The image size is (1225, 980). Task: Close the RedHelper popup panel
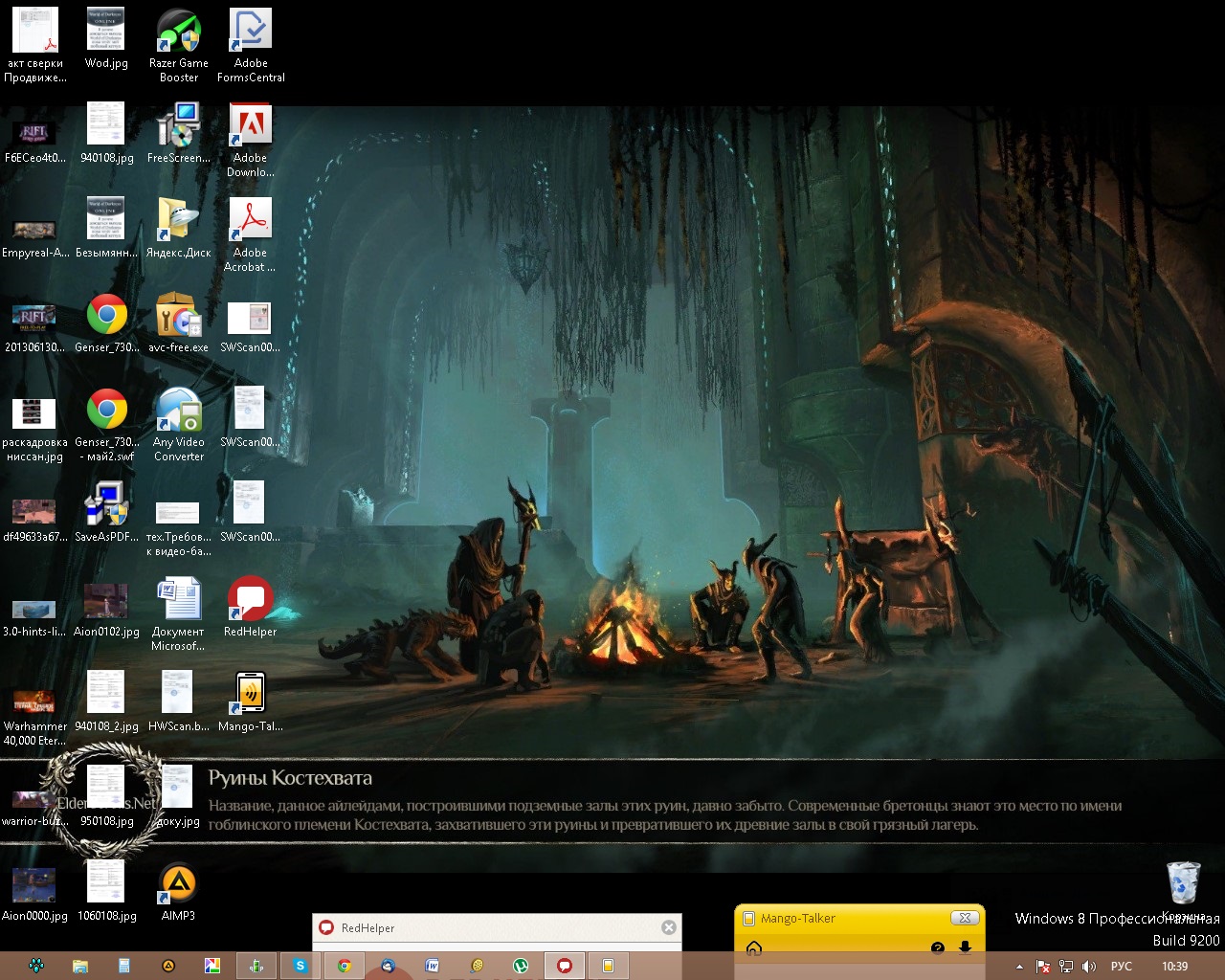pos(669,927)
